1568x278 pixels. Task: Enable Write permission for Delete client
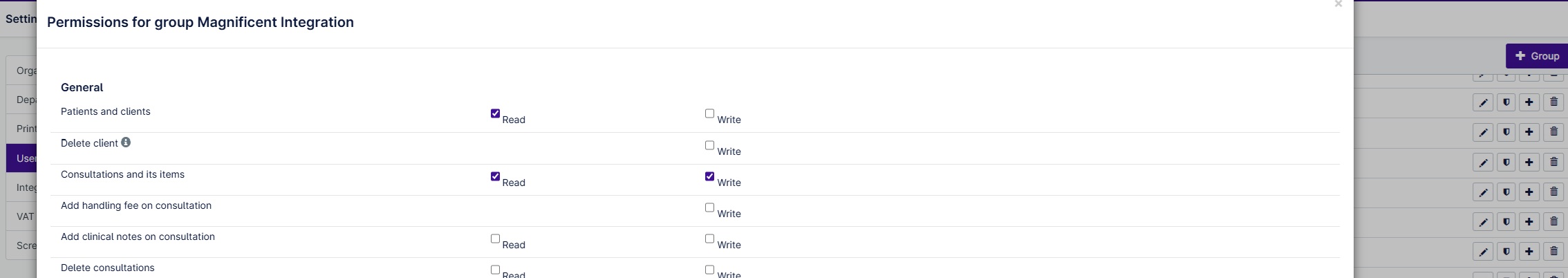point(709,145)
